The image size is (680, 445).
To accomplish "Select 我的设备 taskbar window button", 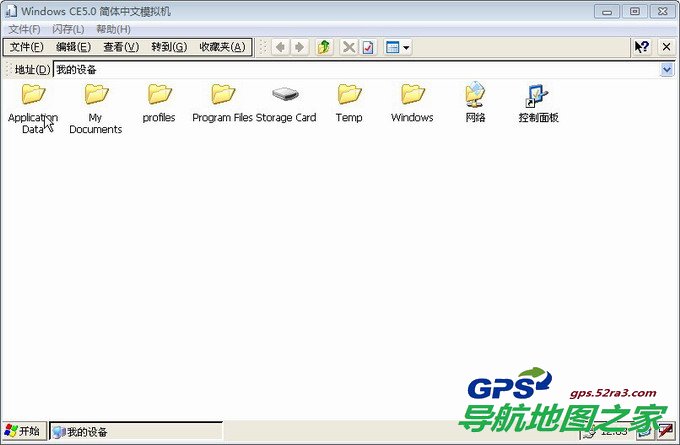I will tap(136, 432).
